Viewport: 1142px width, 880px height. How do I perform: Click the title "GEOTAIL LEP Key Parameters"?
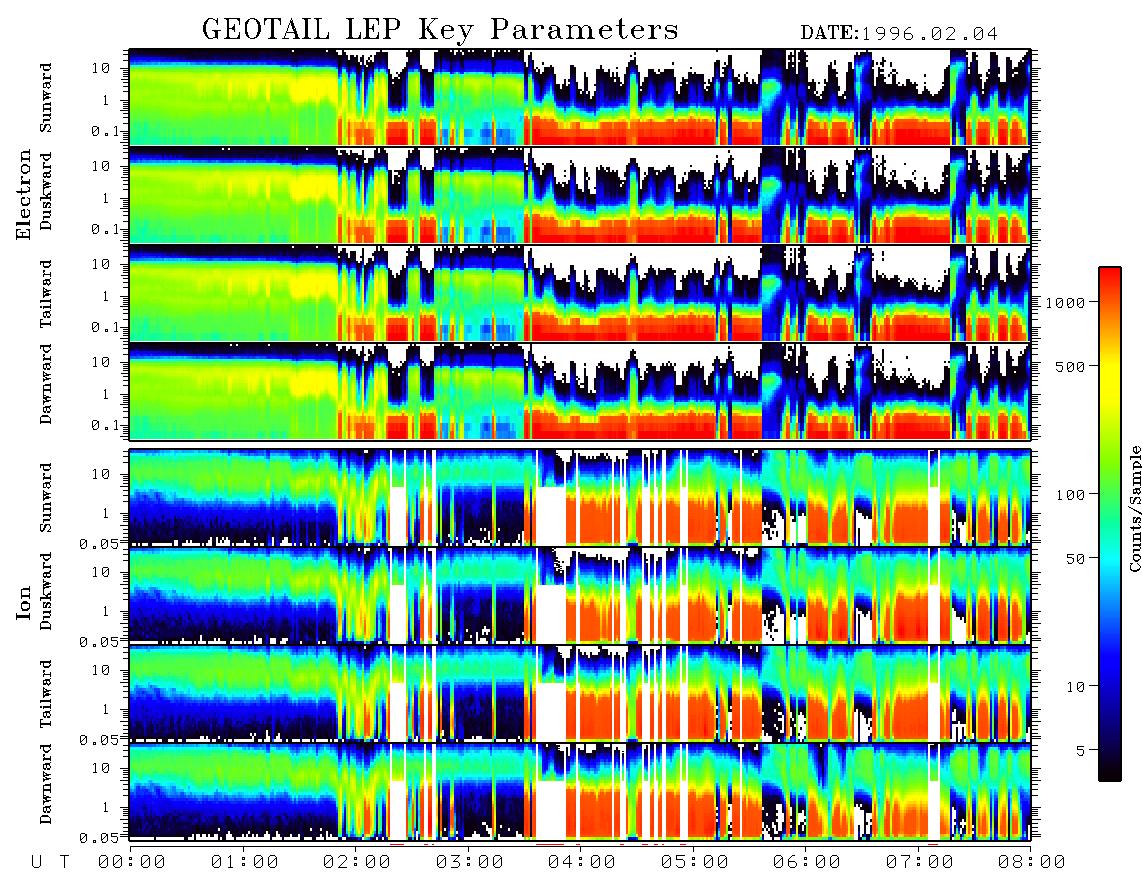click(440, 30)
